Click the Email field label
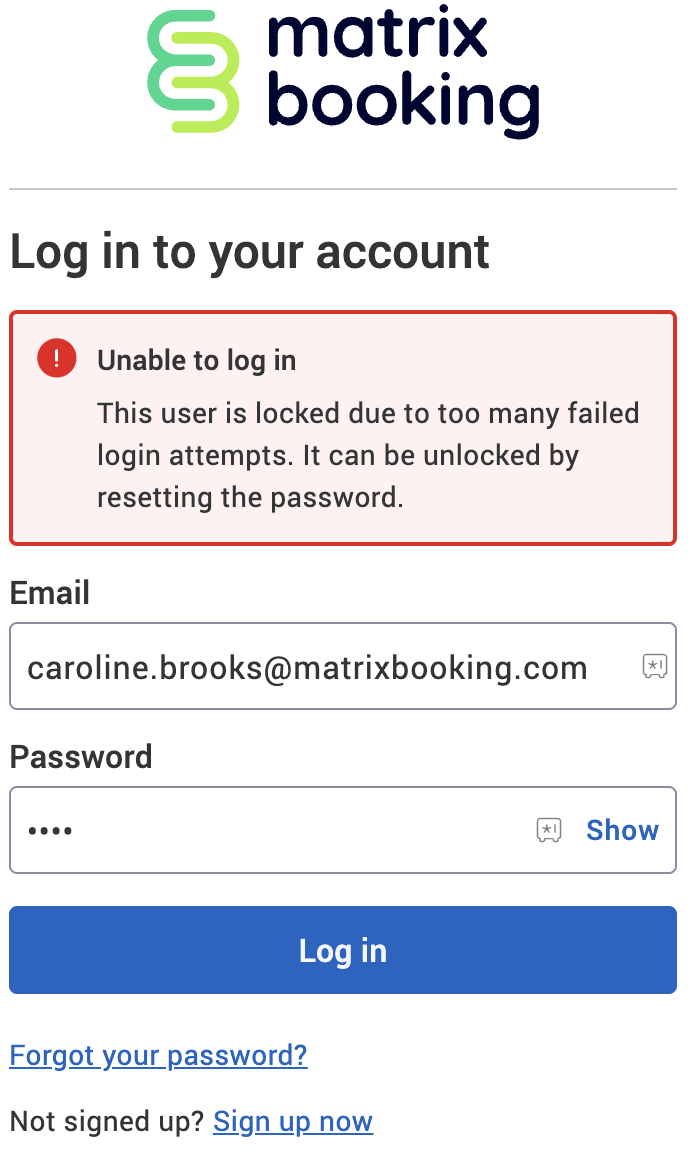 (x=49, y=592)
